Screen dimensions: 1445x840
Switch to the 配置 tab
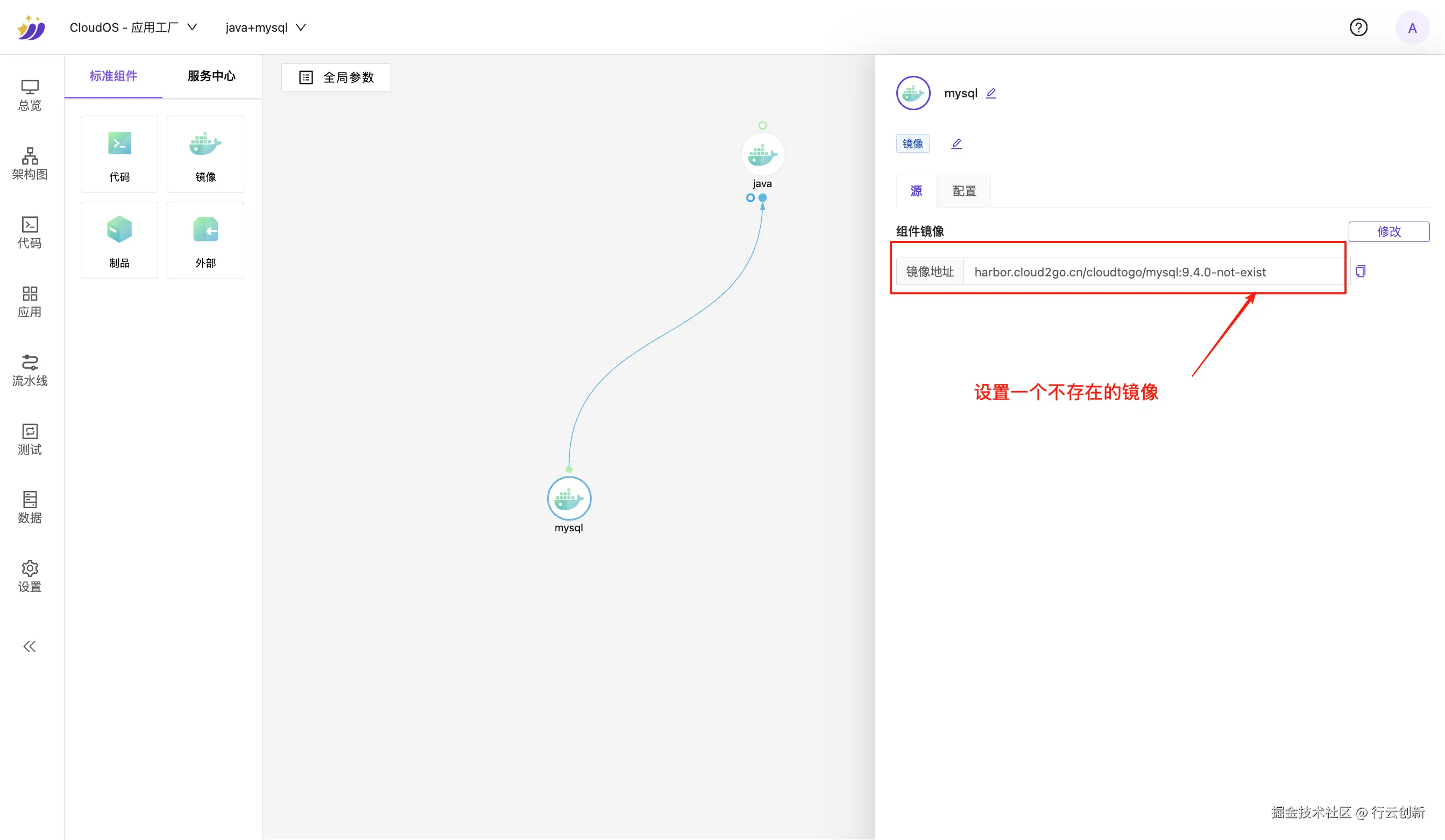click(x=965, y=191)
